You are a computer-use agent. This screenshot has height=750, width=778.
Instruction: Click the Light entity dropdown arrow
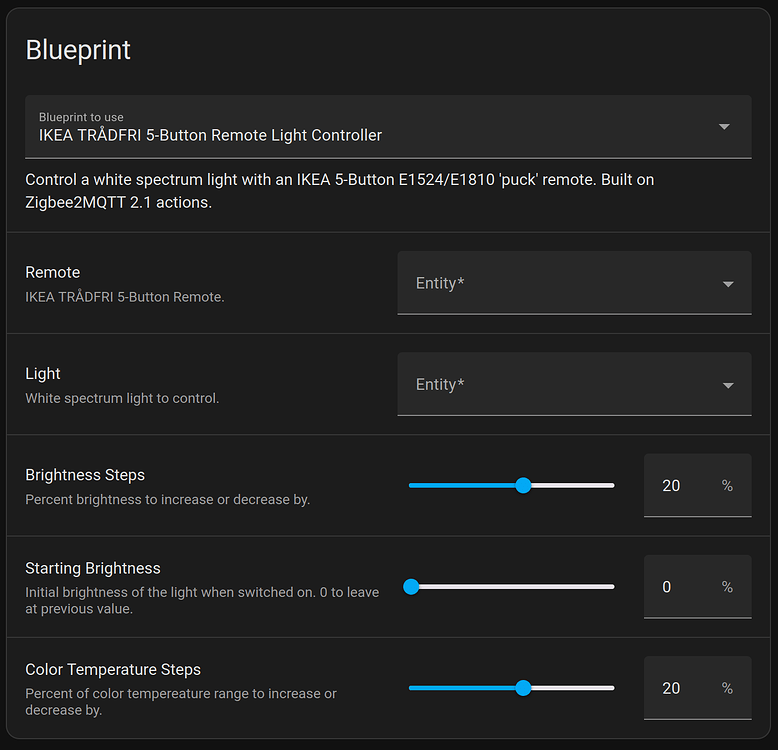[728, 385]
